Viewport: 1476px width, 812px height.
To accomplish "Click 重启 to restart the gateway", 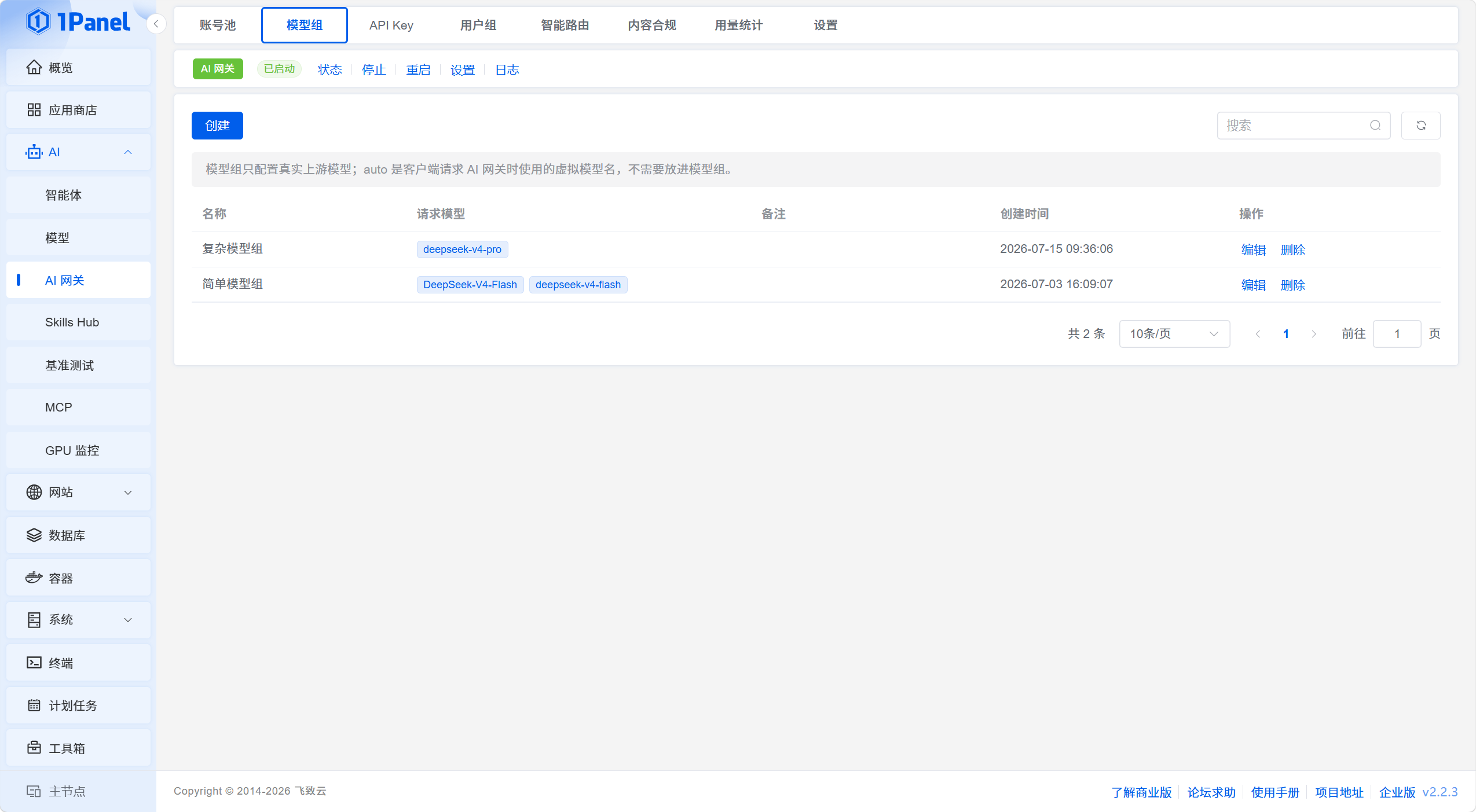I will pyautogui.click(x=419, y=70).
